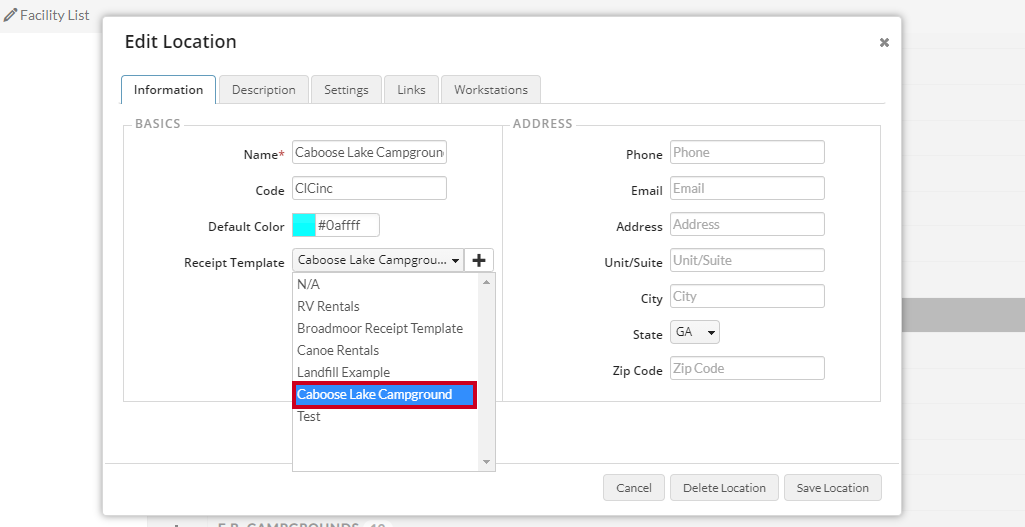The image size is (1025, 527).
Task: Open the Settings tab
Action: [x=346, y=90]
